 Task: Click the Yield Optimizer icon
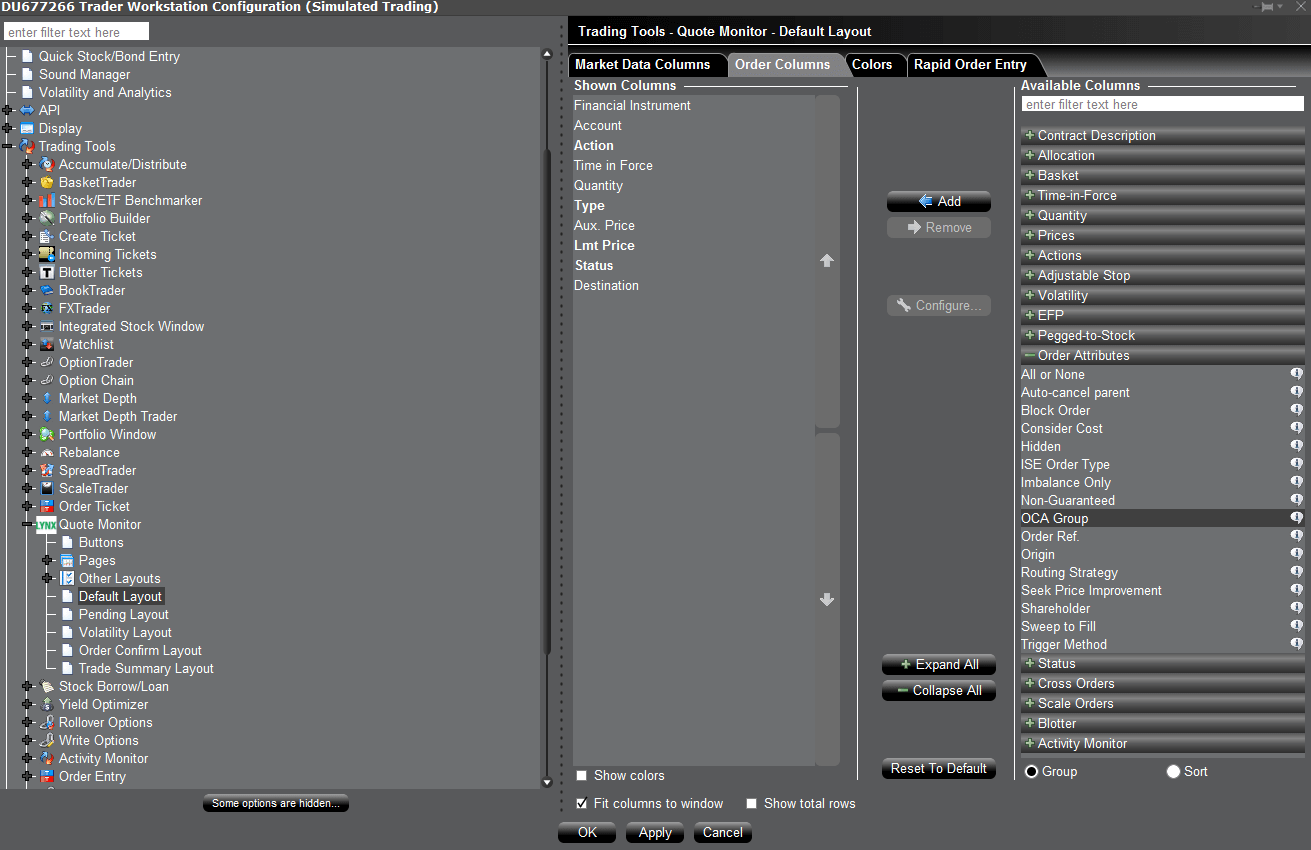[46, 704]
